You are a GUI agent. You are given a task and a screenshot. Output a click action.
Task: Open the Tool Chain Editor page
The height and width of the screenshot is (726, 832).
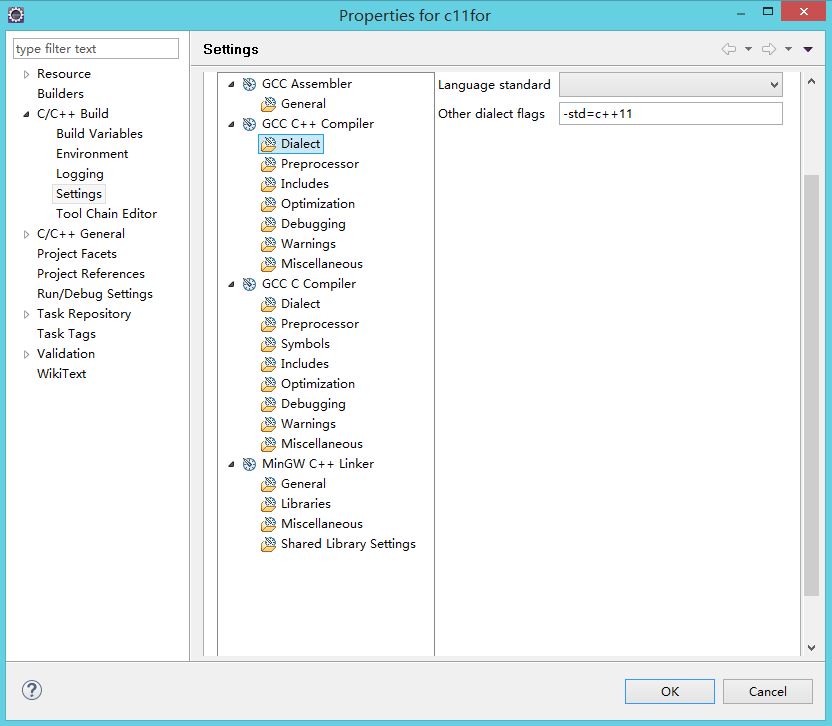click(x=106, y=214)
